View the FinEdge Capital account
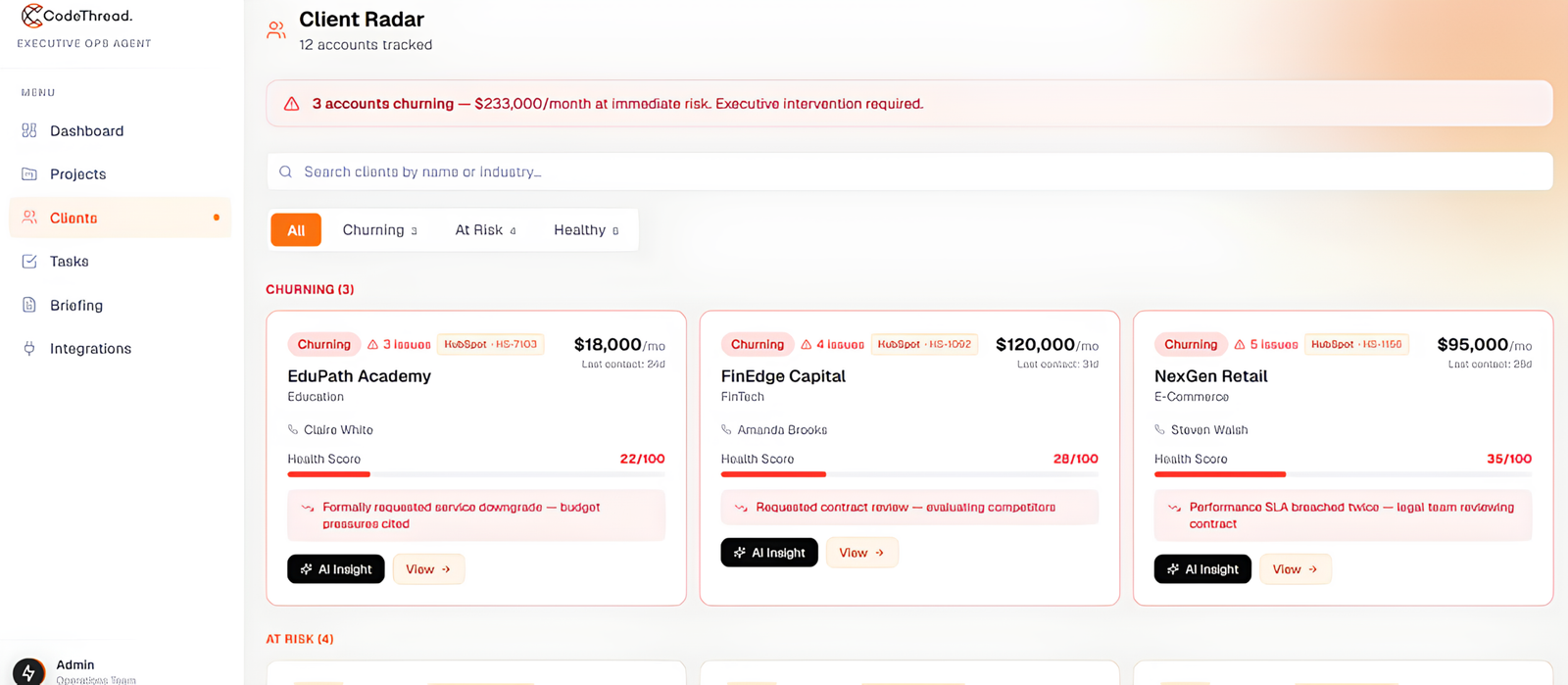The image size is (1568, 685). pos(862,553)
